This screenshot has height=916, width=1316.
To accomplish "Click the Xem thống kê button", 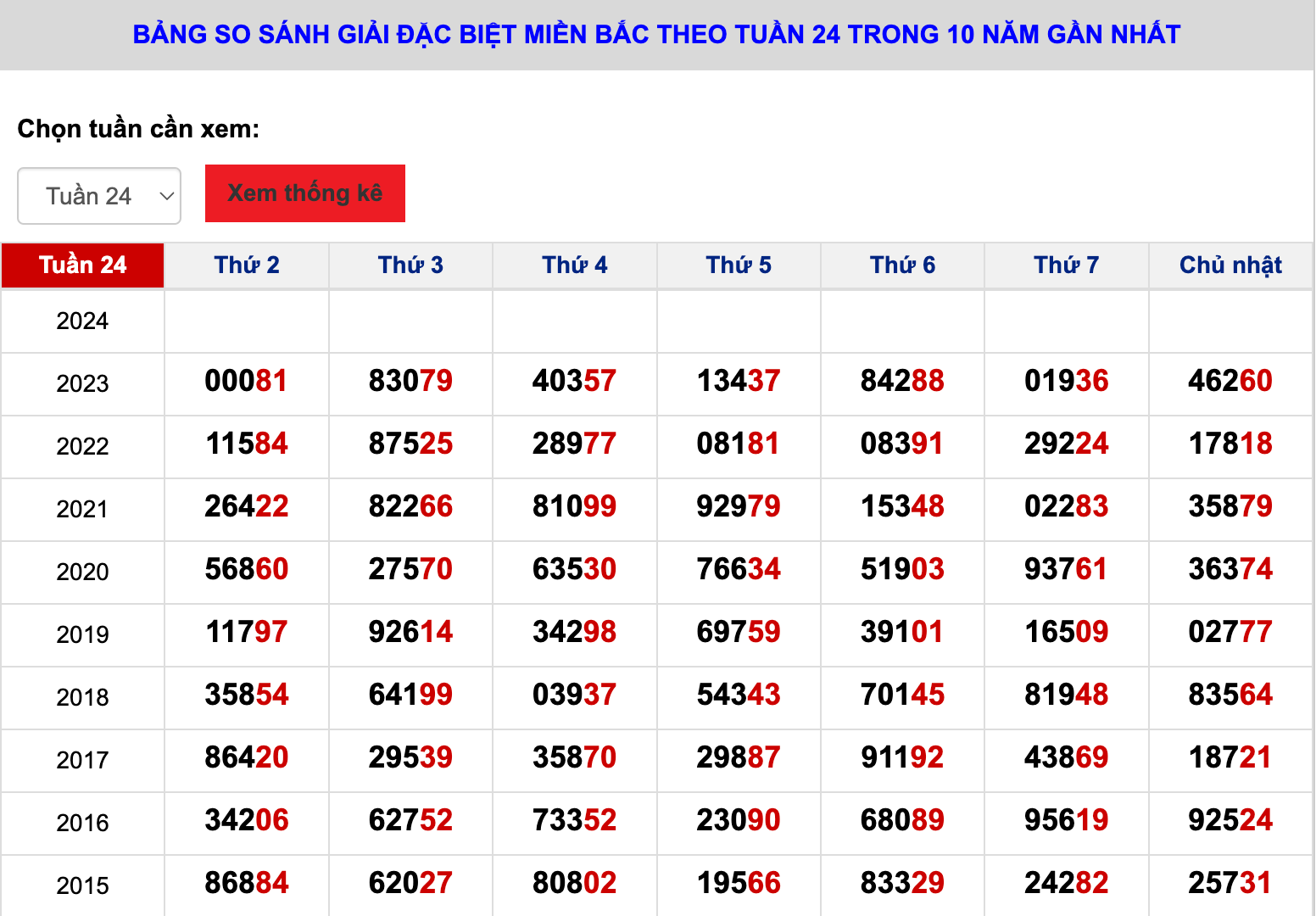I will (x=304, y=193).
